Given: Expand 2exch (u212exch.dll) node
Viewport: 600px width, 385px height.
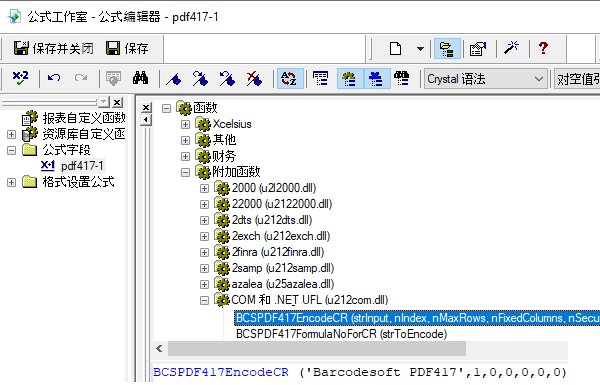Looking at the screenshot, I should [x=204, y=237].
